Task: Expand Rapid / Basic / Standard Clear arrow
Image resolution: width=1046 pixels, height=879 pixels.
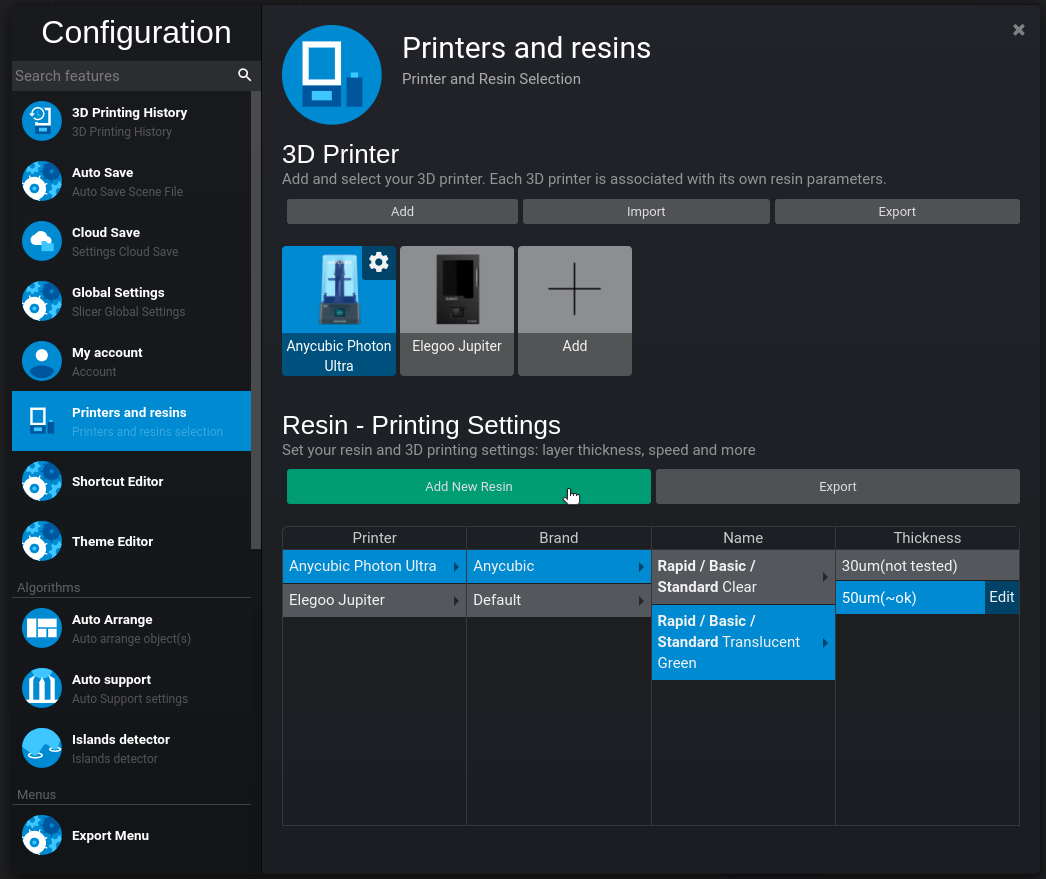Action: coord(825,577)
